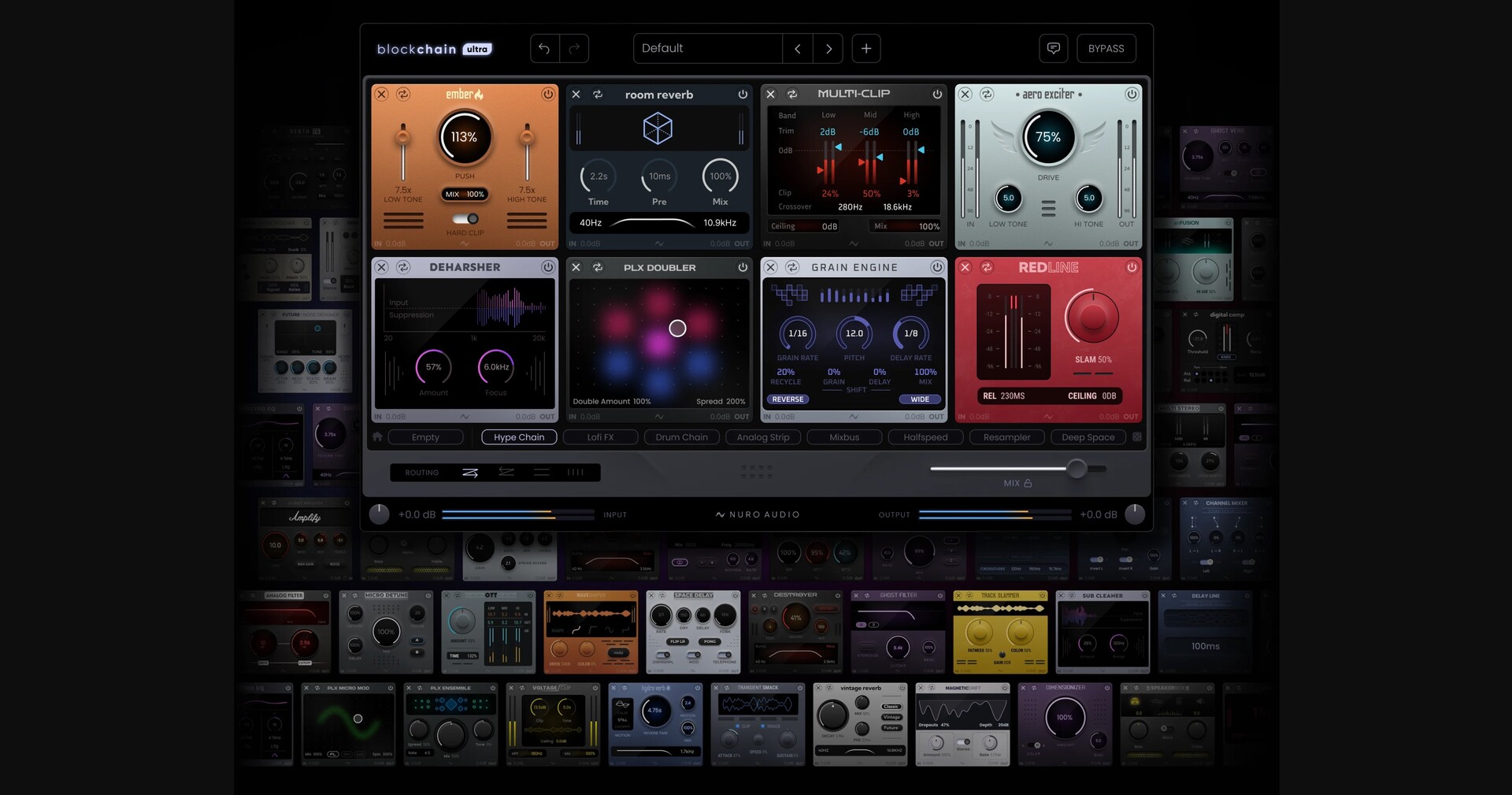Switch to the Lofi FX chain tab
This screenshot has width=1512, height=795.
coord(600,437)
